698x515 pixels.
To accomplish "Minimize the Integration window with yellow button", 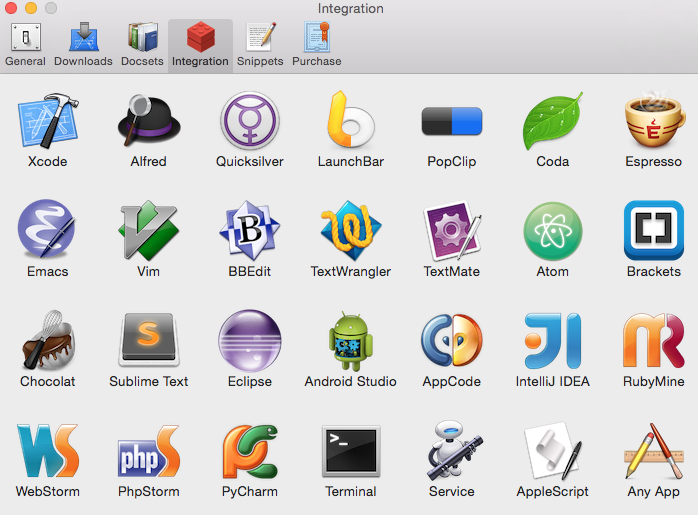I will tap(31, 8).
